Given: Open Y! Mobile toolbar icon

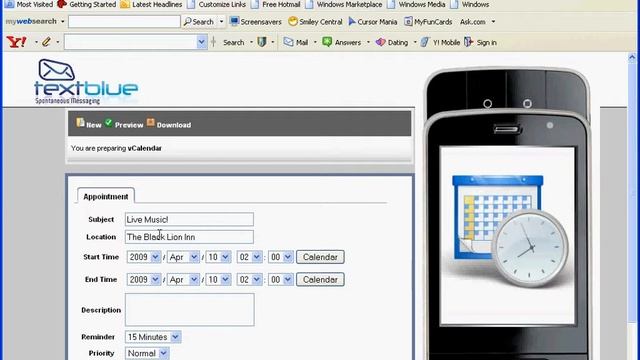Looking at the screenshot, I should point(440,42).
